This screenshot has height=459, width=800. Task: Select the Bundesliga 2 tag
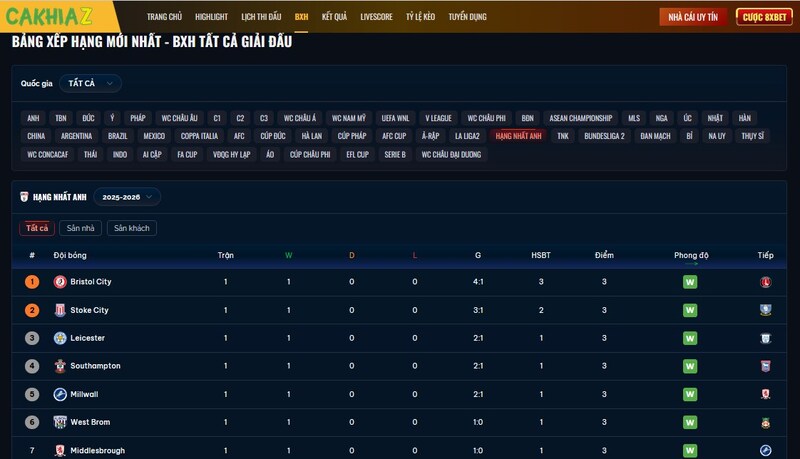pyautogui.click(x=604, y=136)
